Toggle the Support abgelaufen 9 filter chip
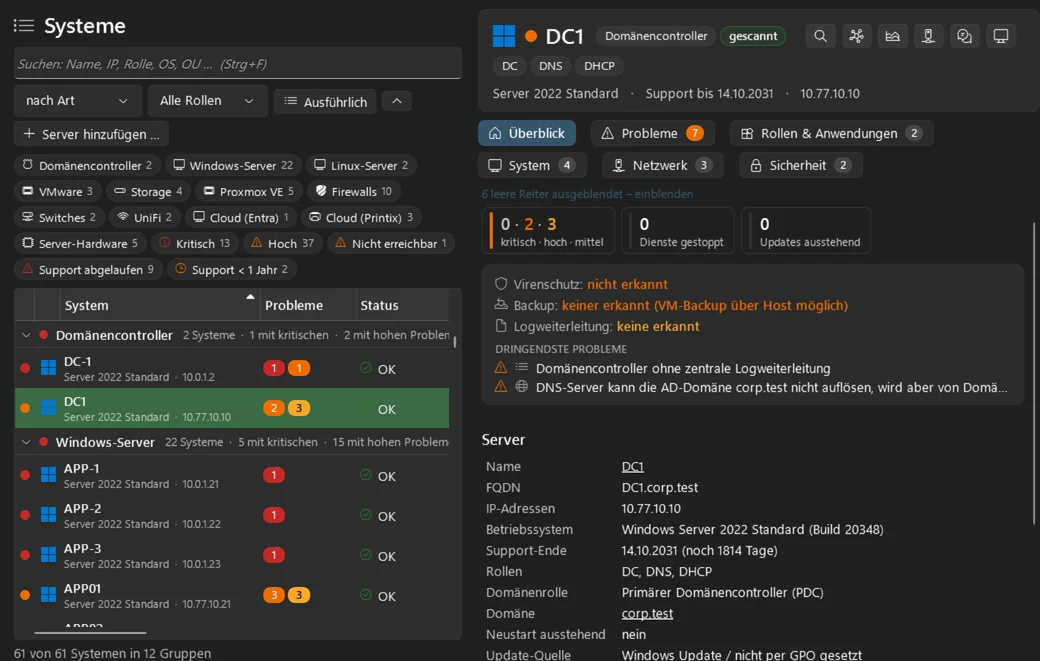 pyautogui.click(x=88, y=269)
